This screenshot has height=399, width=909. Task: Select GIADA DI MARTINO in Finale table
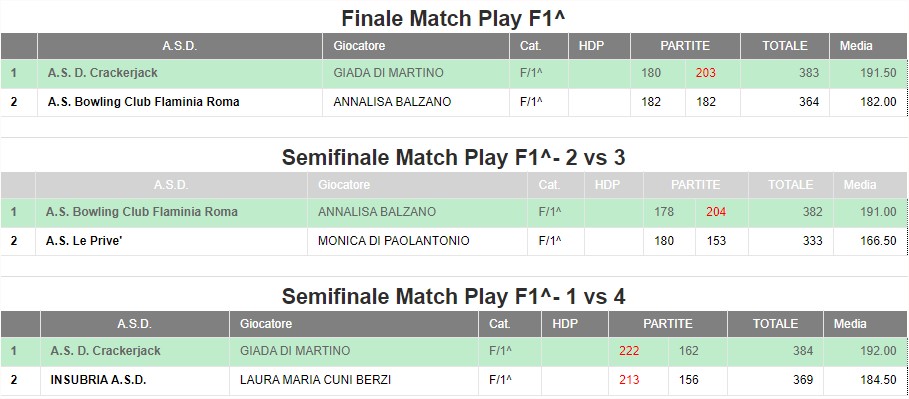click(388, 73)
